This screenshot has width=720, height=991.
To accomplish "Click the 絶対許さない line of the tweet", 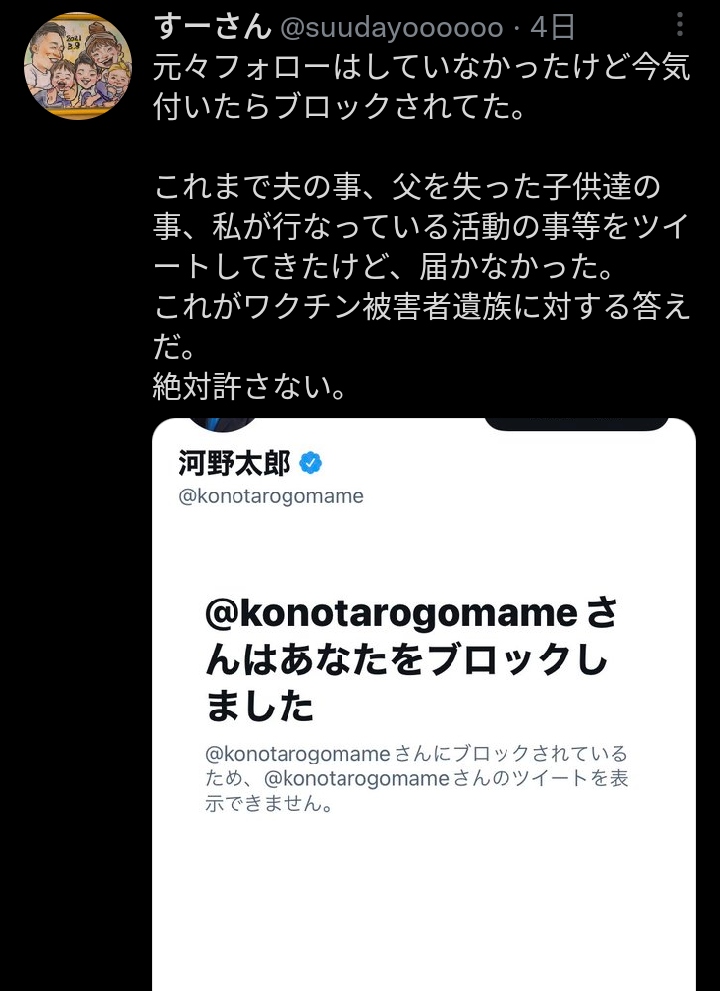I will coord(250,386).
